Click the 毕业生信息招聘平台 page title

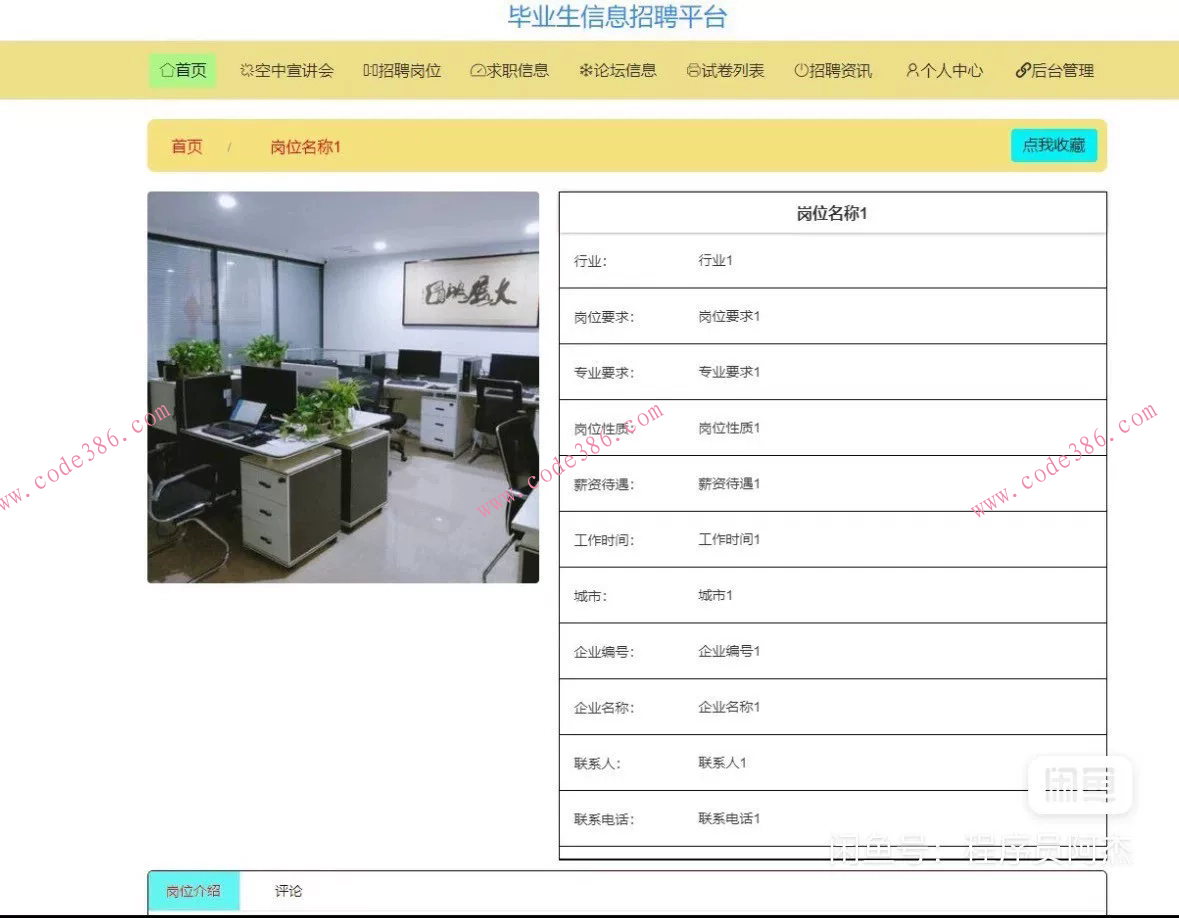point(617,18)
